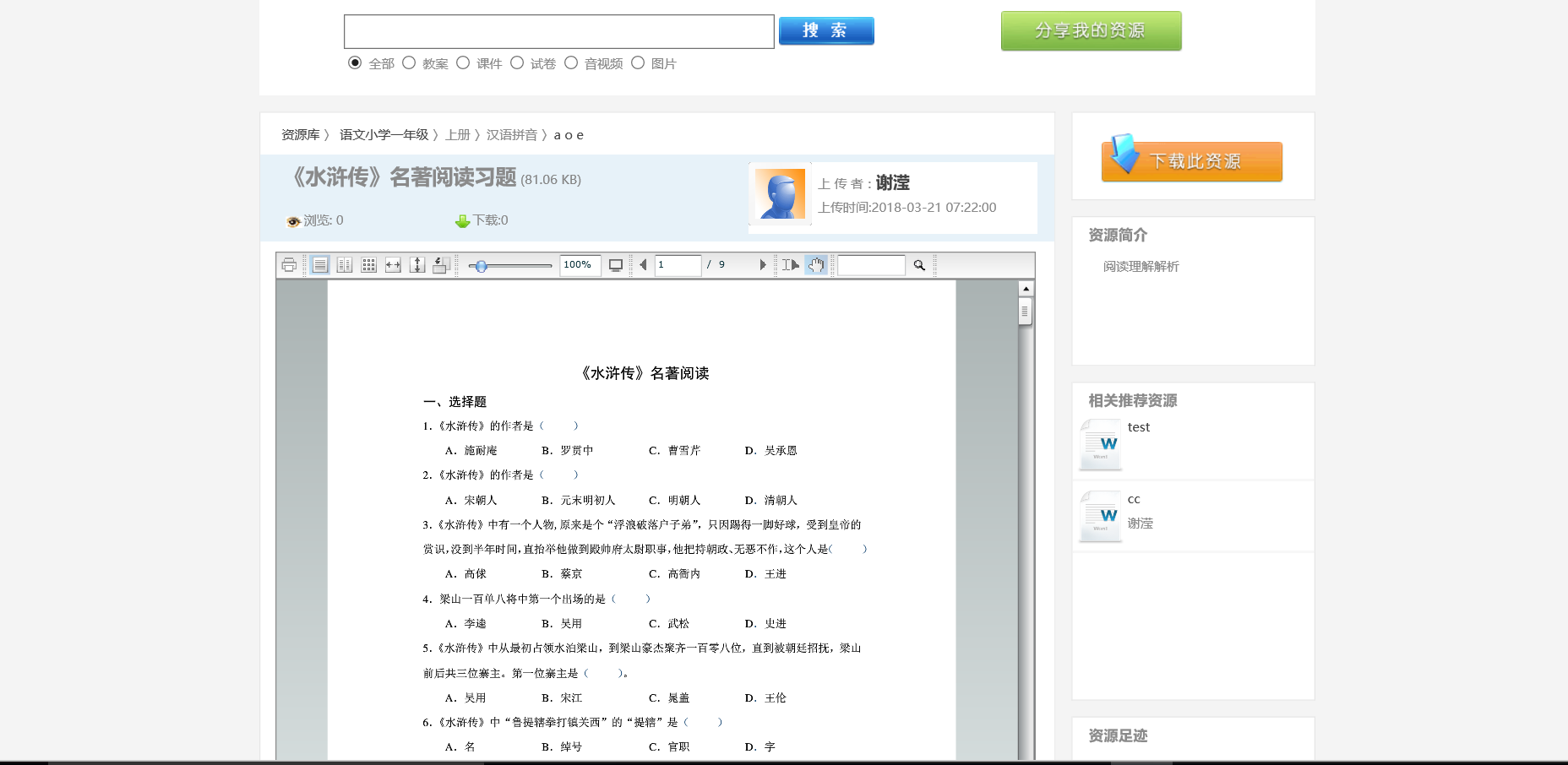Screen dimensions: 1568x765
Task: Select the 课件 radio button
Action: point(463,63)
